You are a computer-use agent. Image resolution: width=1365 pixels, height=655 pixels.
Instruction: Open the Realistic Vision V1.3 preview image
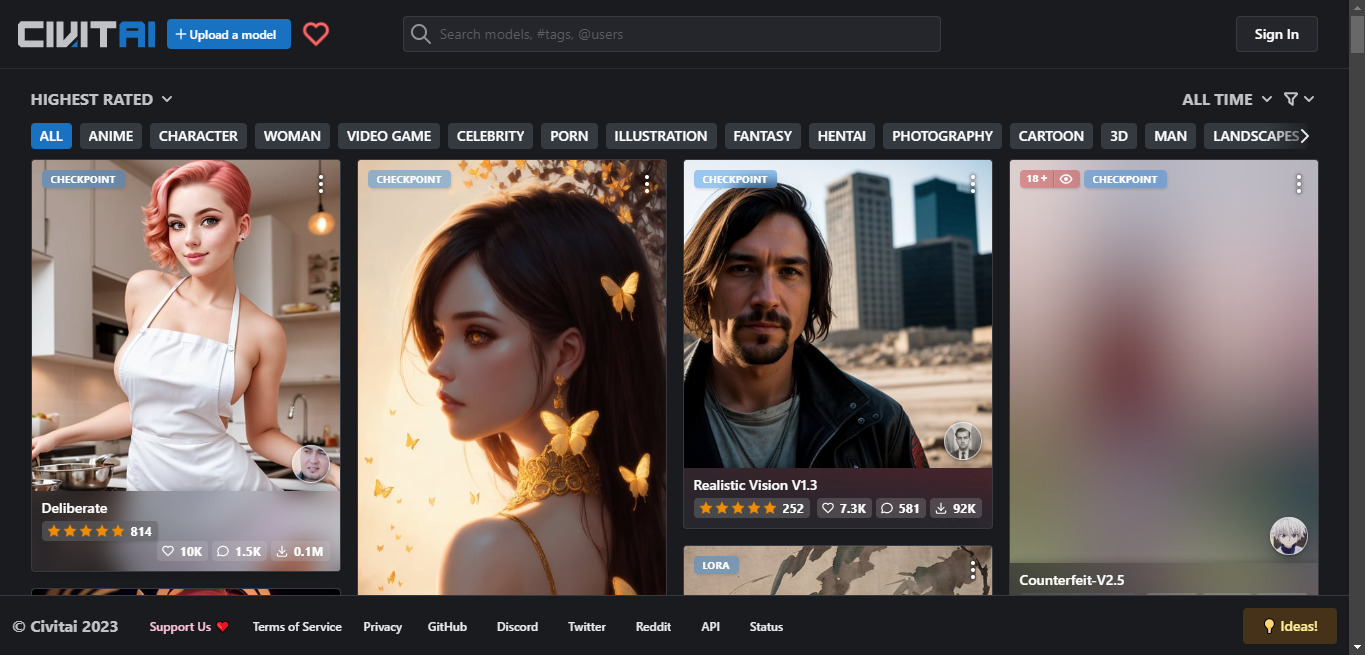tap(838, 313)
